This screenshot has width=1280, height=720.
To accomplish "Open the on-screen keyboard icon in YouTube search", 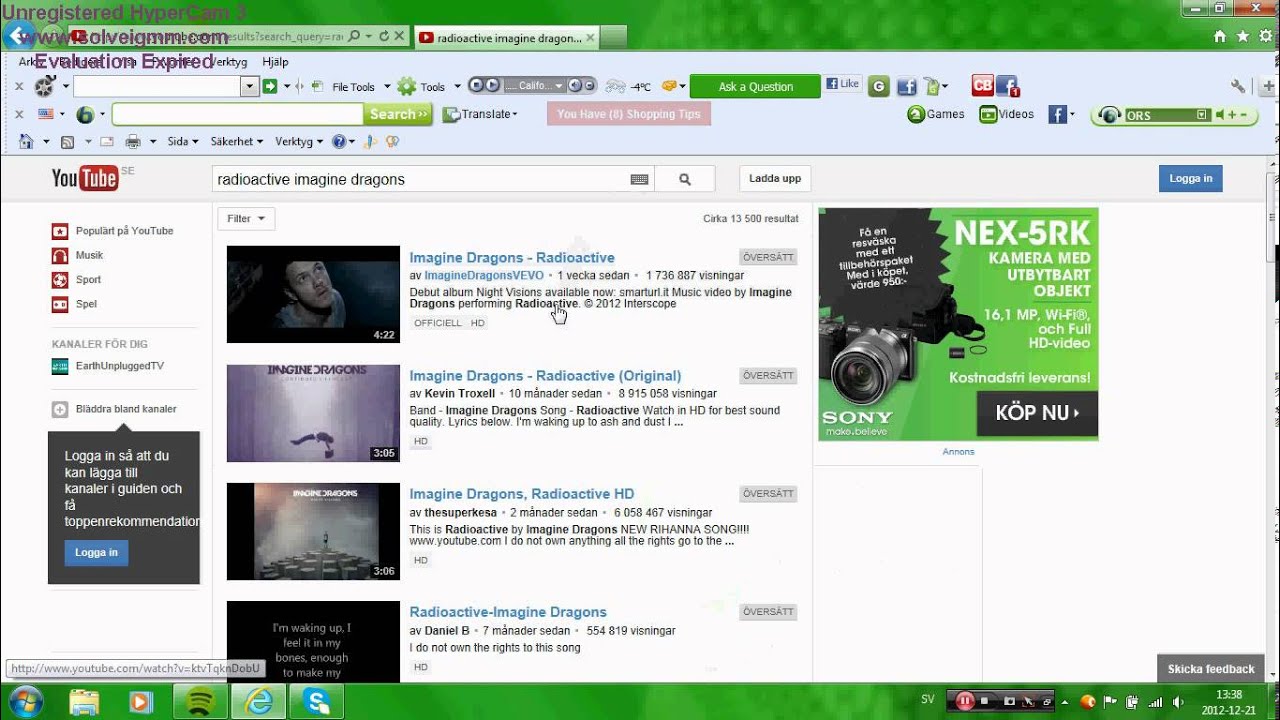I will (639, 180).
